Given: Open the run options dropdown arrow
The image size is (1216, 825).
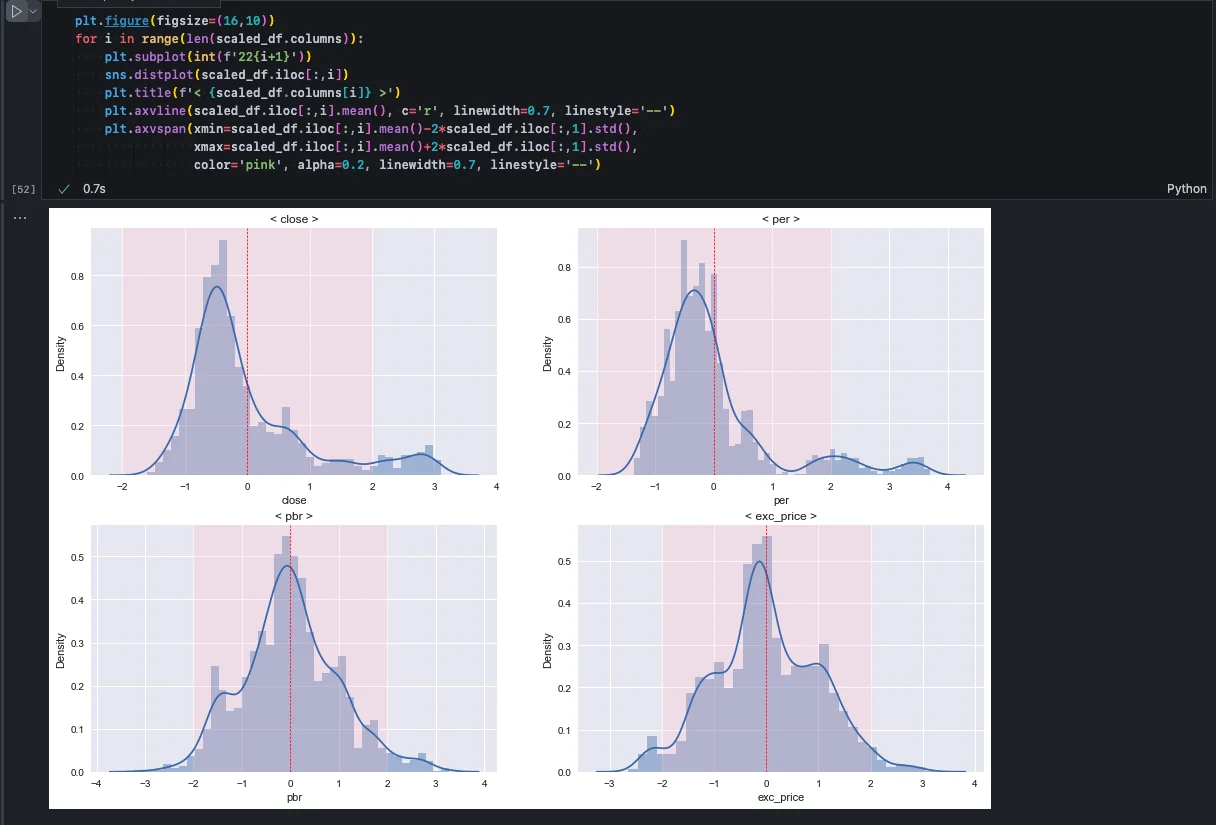Looking at the screenshot, I should (33, 11).
